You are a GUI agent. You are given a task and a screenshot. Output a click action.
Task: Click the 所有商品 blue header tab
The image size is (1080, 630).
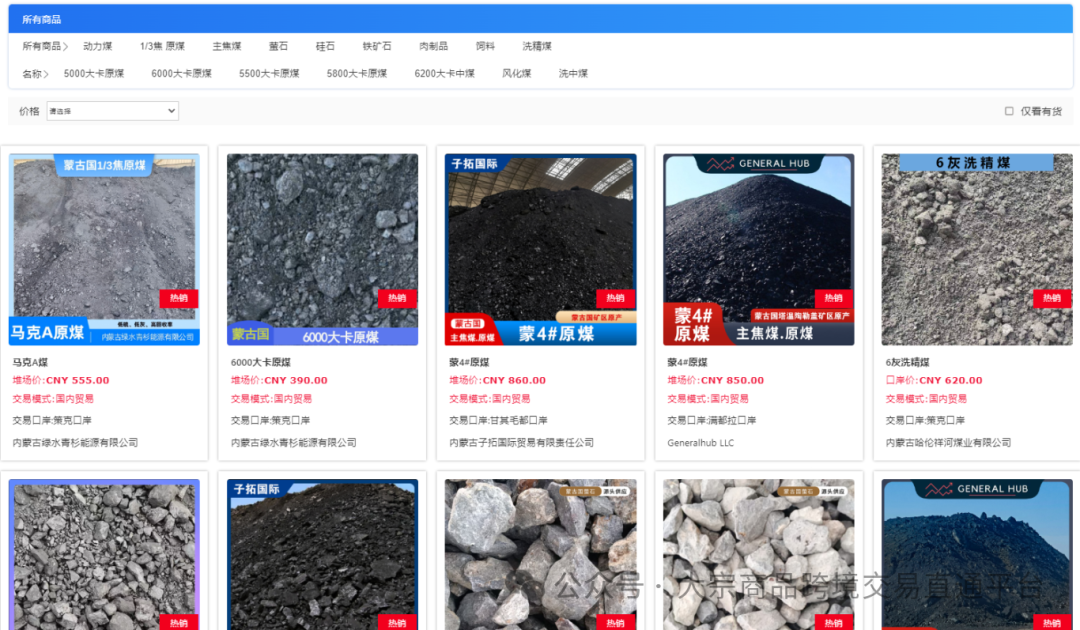tap(41, 19)
